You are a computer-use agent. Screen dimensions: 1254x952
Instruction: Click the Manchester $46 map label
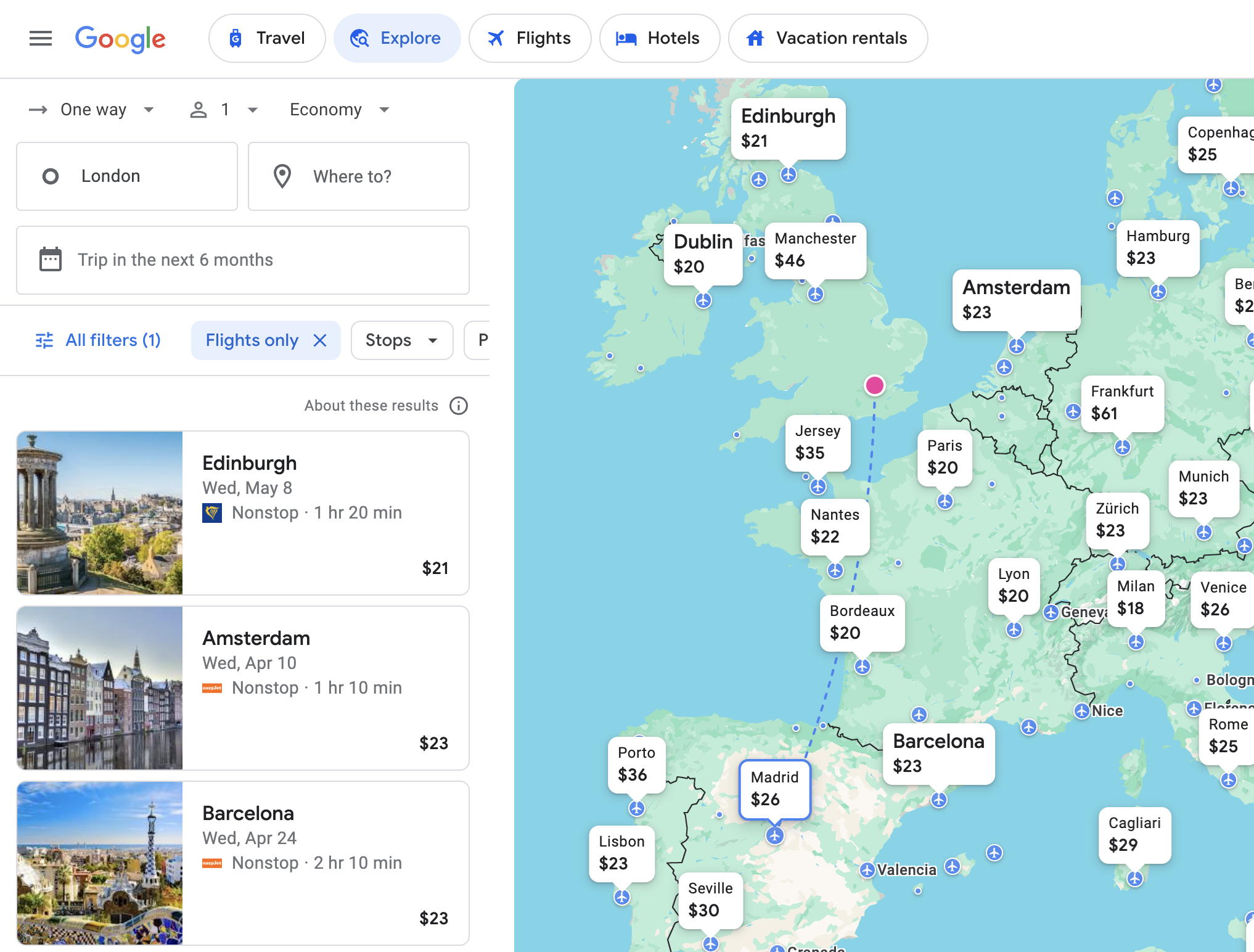pos(815,250)
